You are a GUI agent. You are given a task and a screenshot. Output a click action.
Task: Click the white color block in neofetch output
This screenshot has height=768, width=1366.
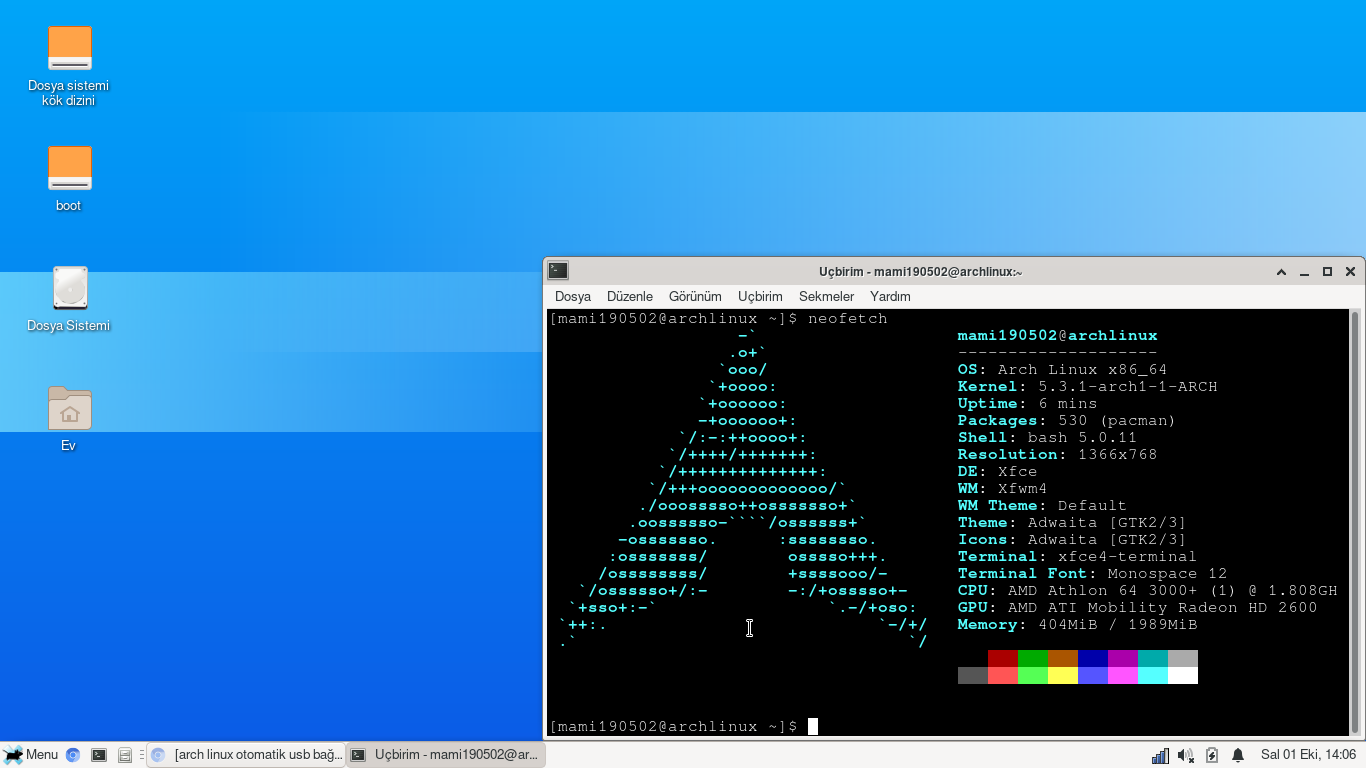(1183, 676)
